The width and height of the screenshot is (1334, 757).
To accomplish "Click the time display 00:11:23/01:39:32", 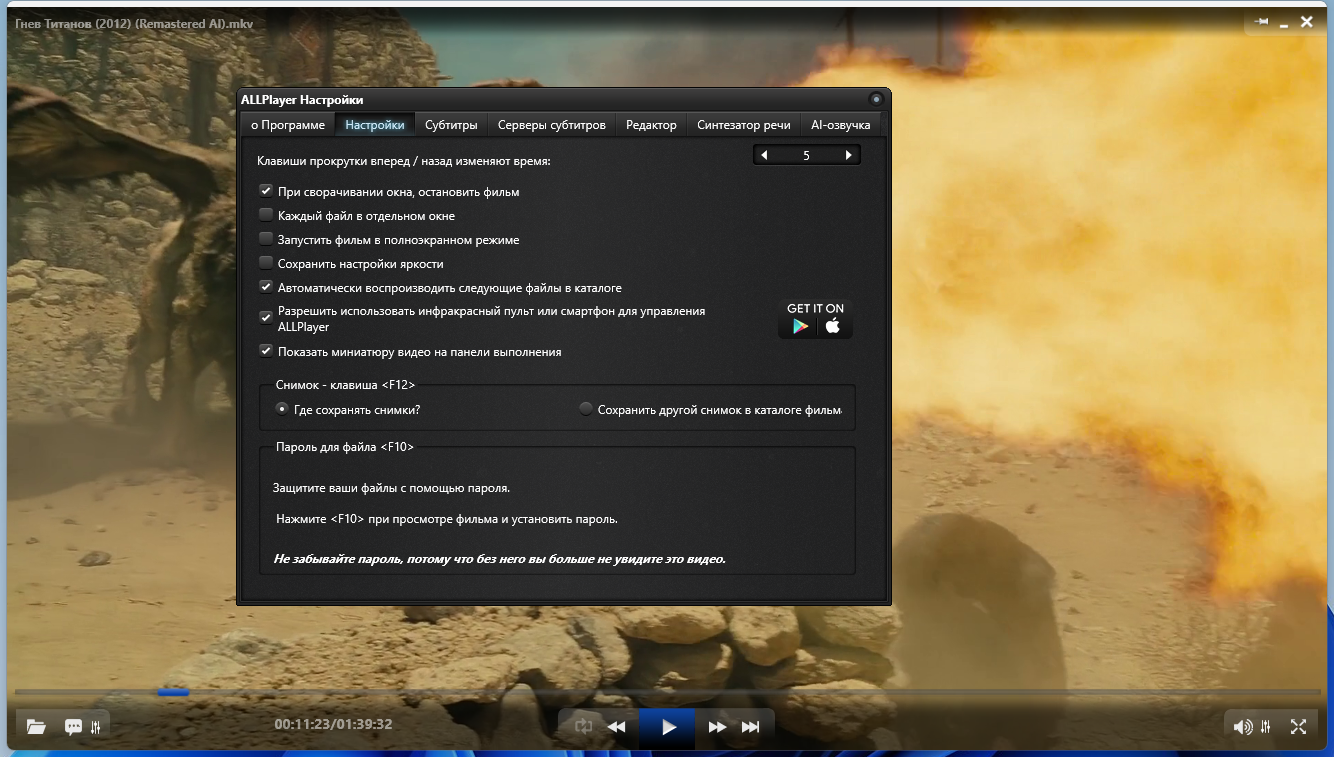I will (333, 724).
